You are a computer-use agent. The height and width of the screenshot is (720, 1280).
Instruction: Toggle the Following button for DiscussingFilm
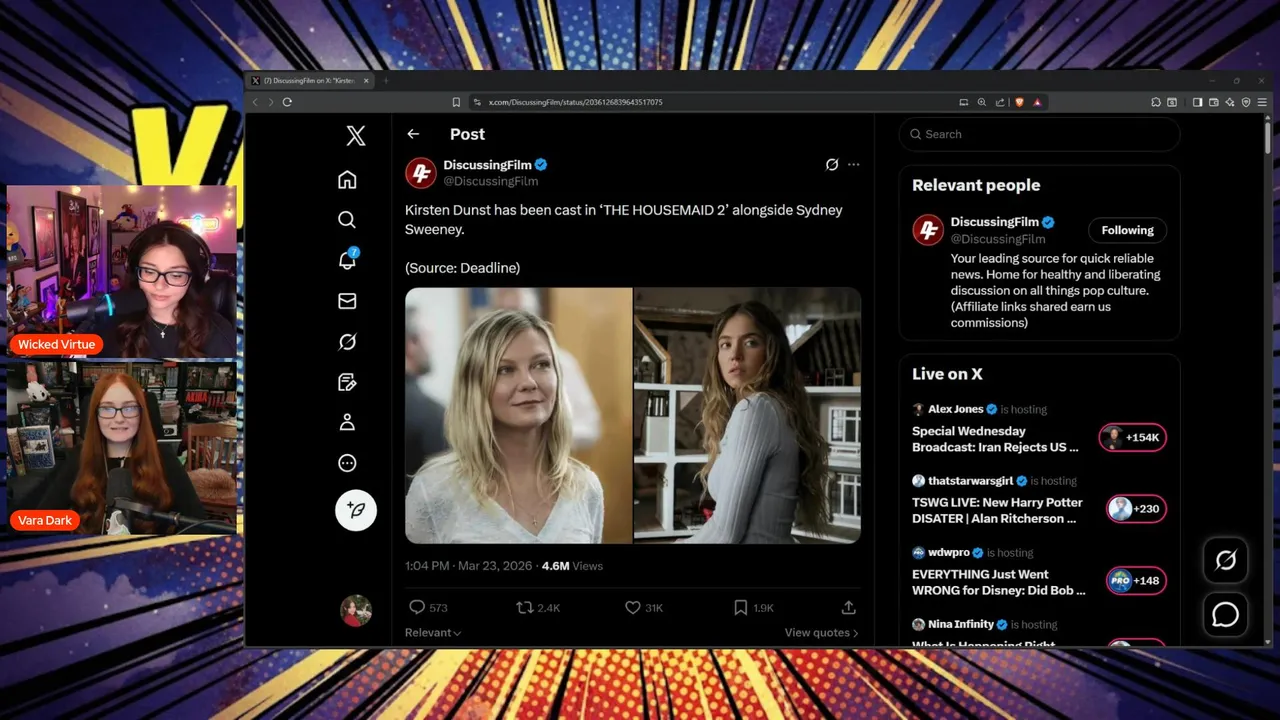1127,230
